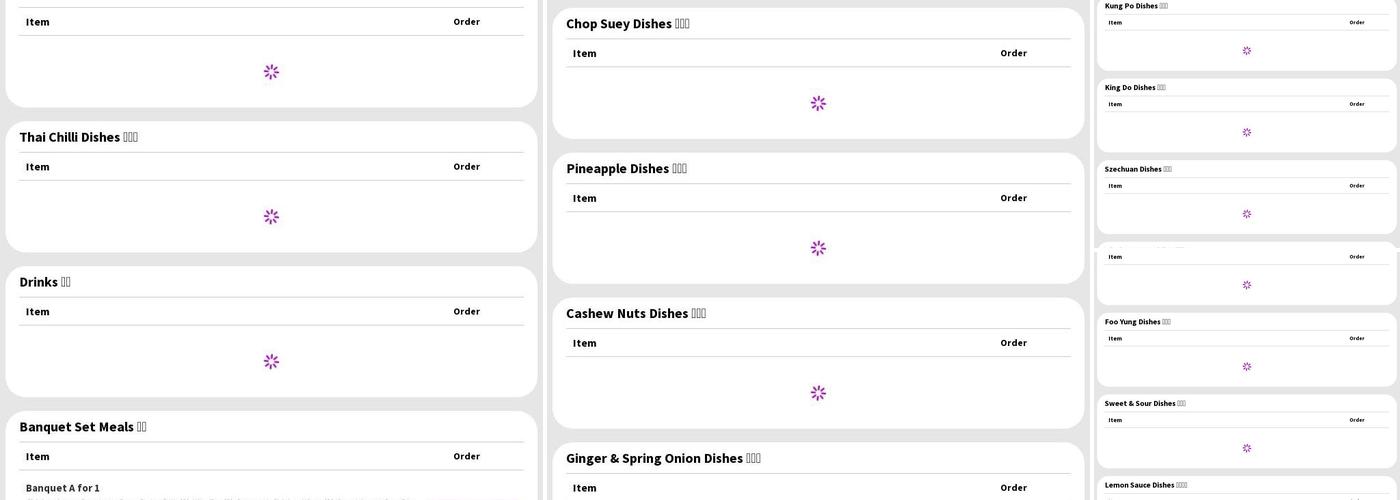The height and width of the screenshot is (500, 1400).
Task: Click the Order column header in Drinks
Action: [x=466, y=311]
